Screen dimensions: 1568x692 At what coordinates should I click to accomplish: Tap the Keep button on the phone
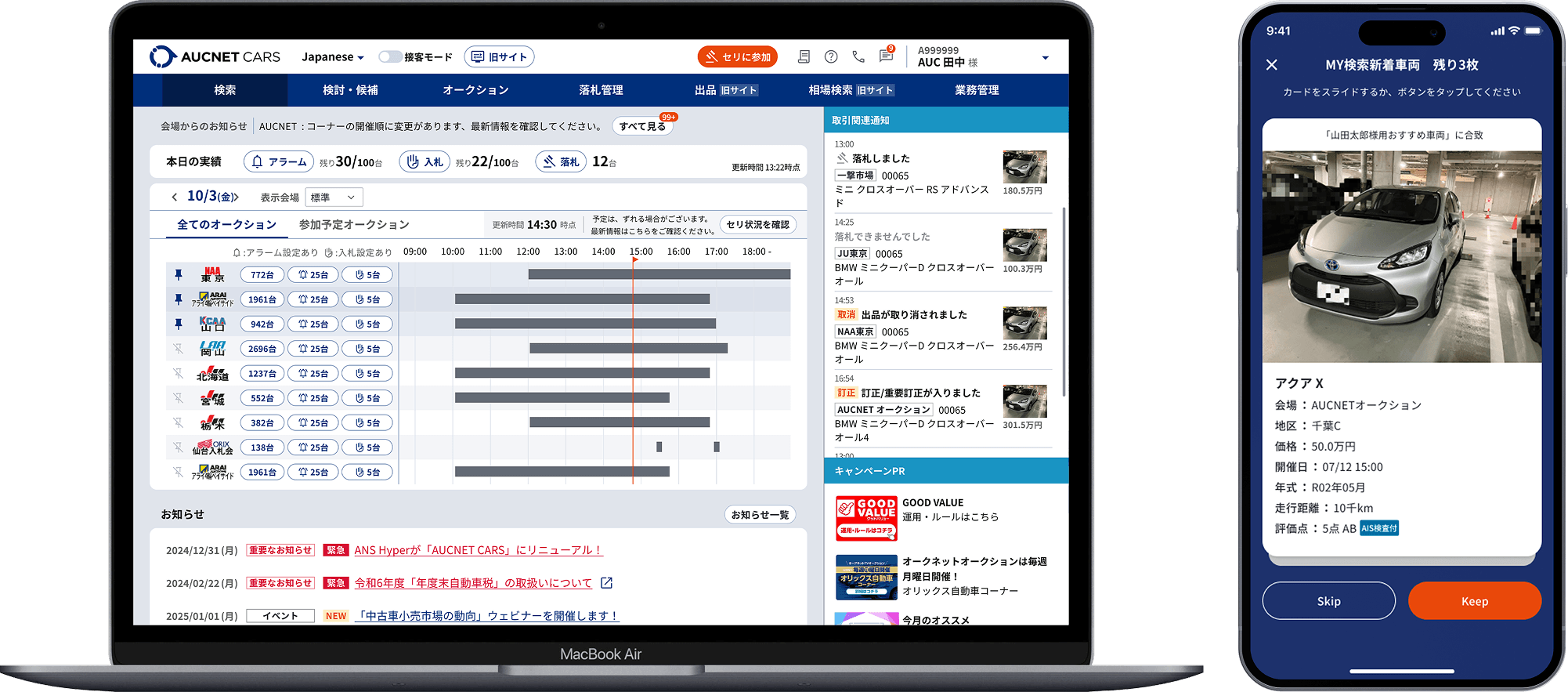pos(1474,601)
